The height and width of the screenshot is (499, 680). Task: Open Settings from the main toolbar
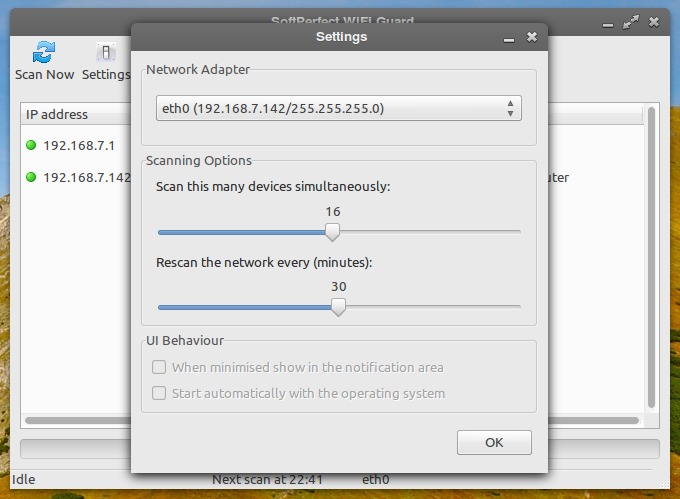point(106,62)
